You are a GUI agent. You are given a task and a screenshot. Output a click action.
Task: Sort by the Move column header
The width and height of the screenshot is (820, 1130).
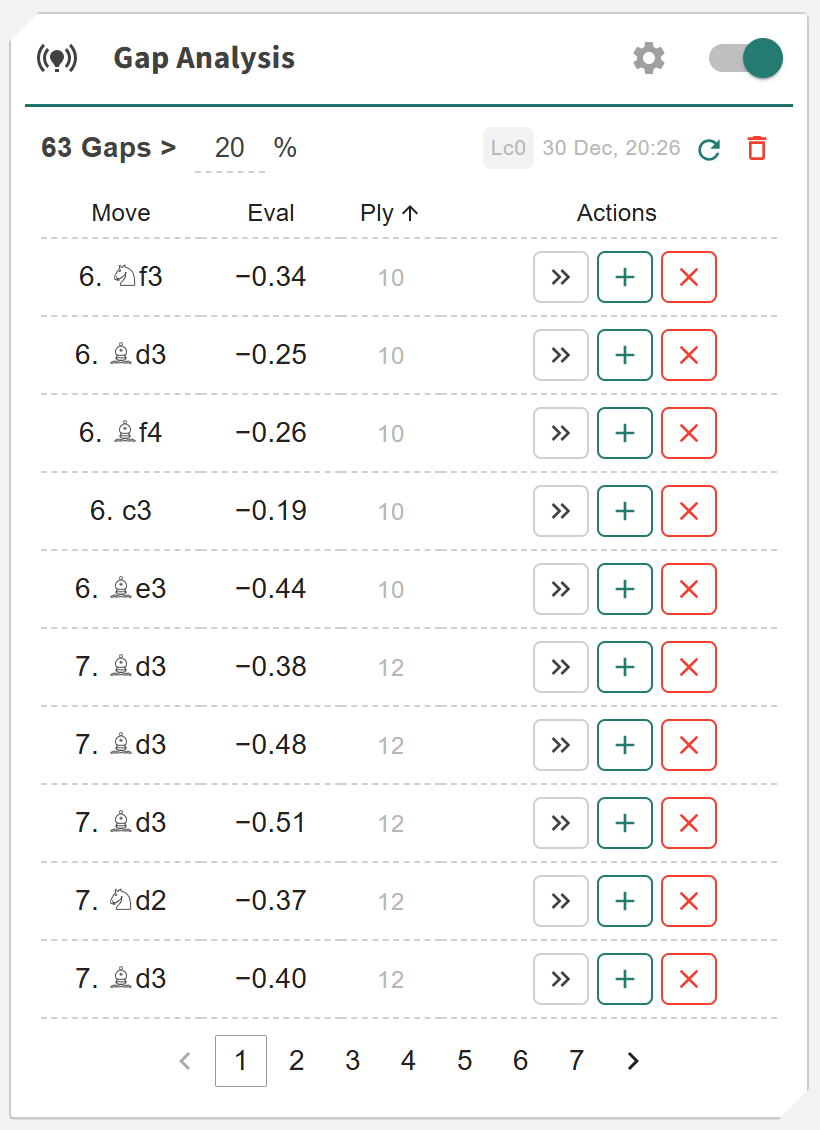tap(121, 213)
